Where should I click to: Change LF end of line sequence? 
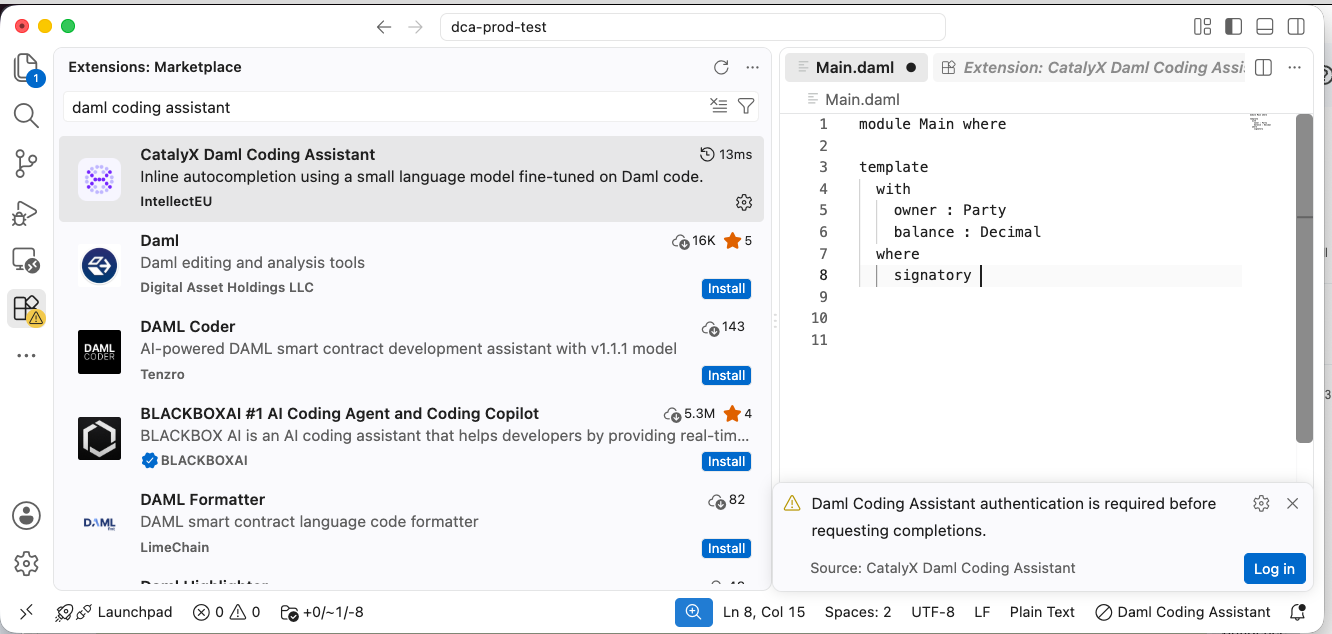point(982,612)
